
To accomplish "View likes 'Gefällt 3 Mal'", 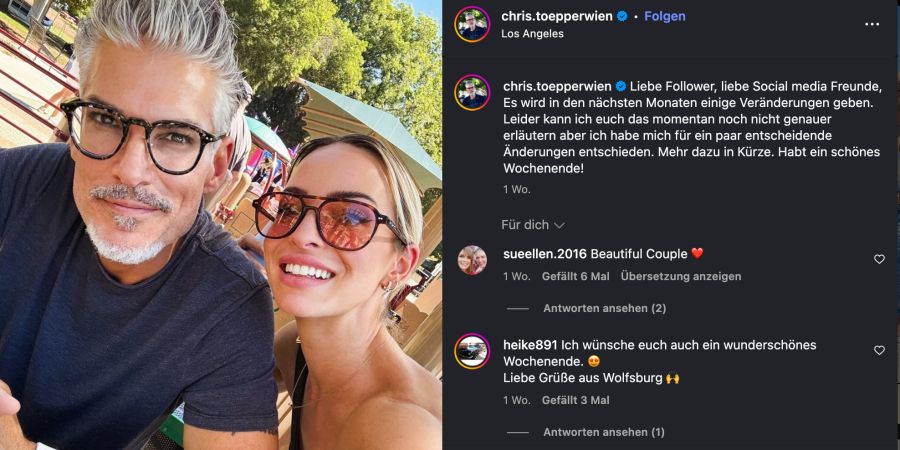I will (576, 400).
